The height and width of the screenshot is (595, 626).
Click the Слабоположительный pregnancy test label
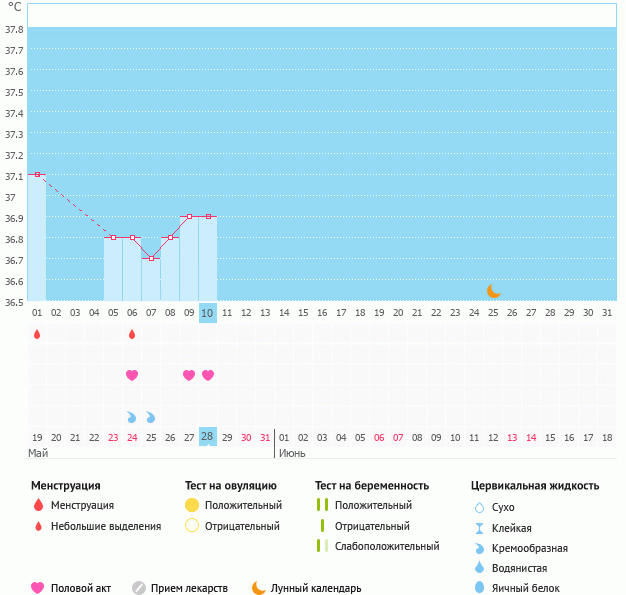[x=387, y=546]
